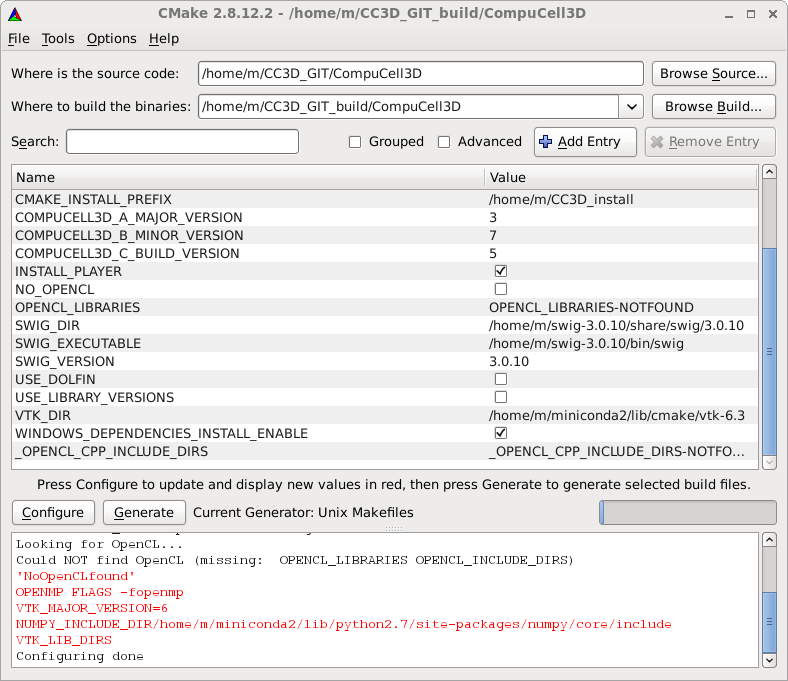Sort entries by Name column header
This screenshot has width=788, height=681.
[x=247, y=177]
